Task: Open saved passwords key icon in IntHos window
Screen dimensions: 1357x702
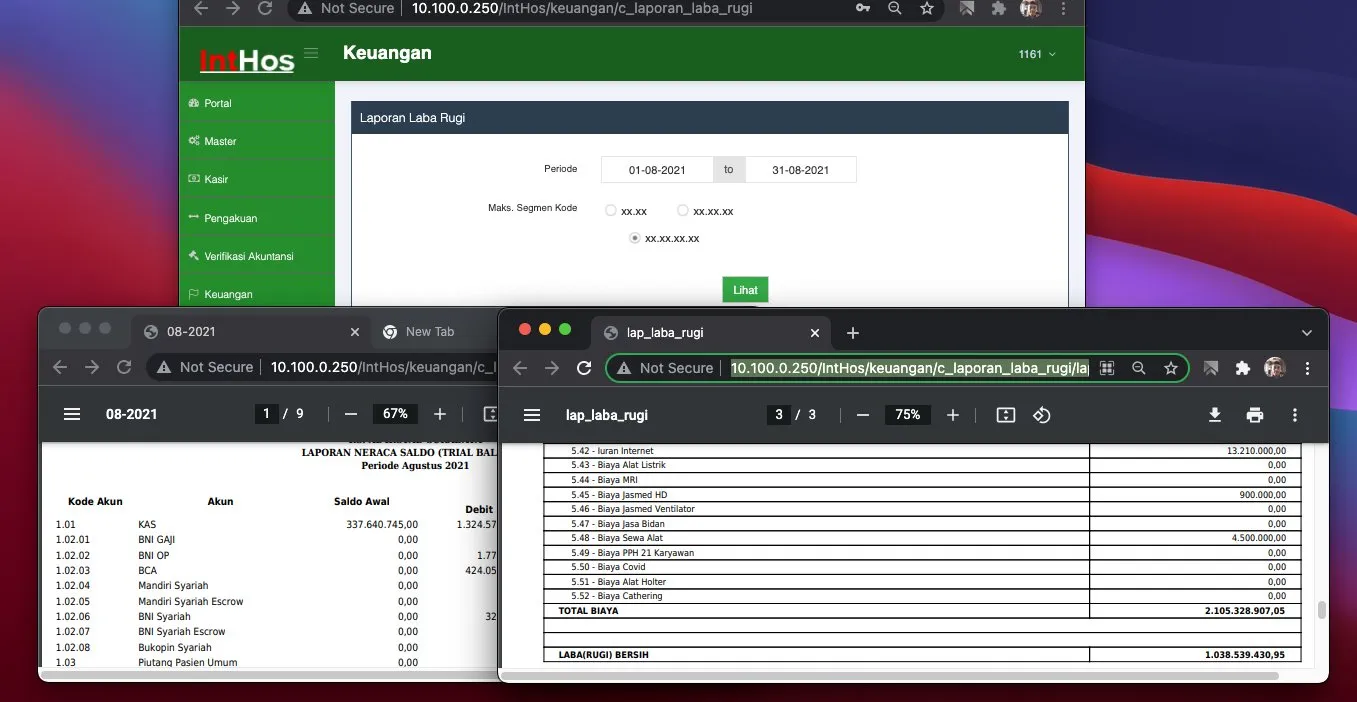Action: click(863, 8)
